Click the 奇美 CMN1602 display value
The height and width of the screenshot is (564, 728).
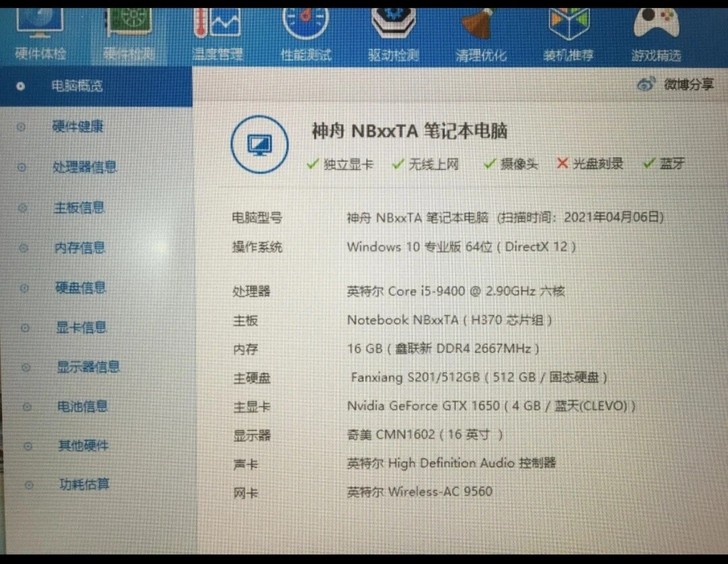click(424, 435)
